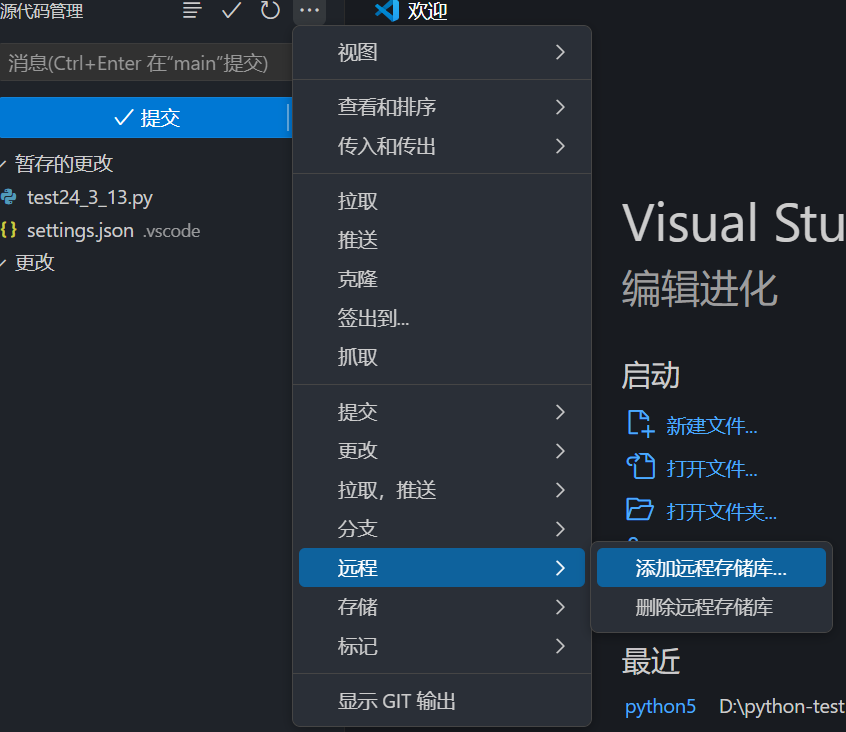Choose 抓取 from the menu
The width and height of the screenshot is (846, 732).
442,357
